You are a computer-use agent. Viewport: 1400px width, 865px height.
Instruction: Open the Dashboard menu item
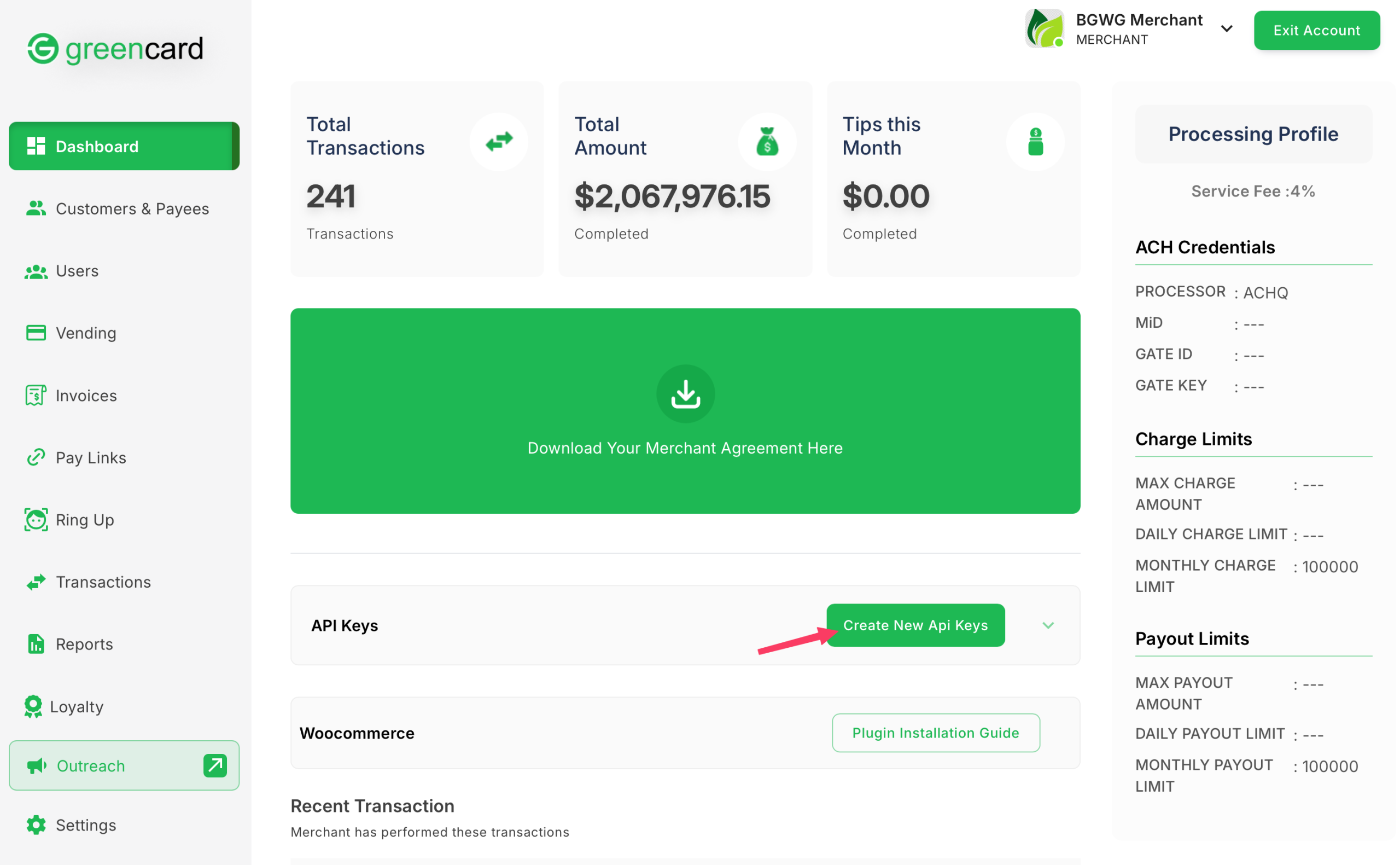tap(124, 146)
